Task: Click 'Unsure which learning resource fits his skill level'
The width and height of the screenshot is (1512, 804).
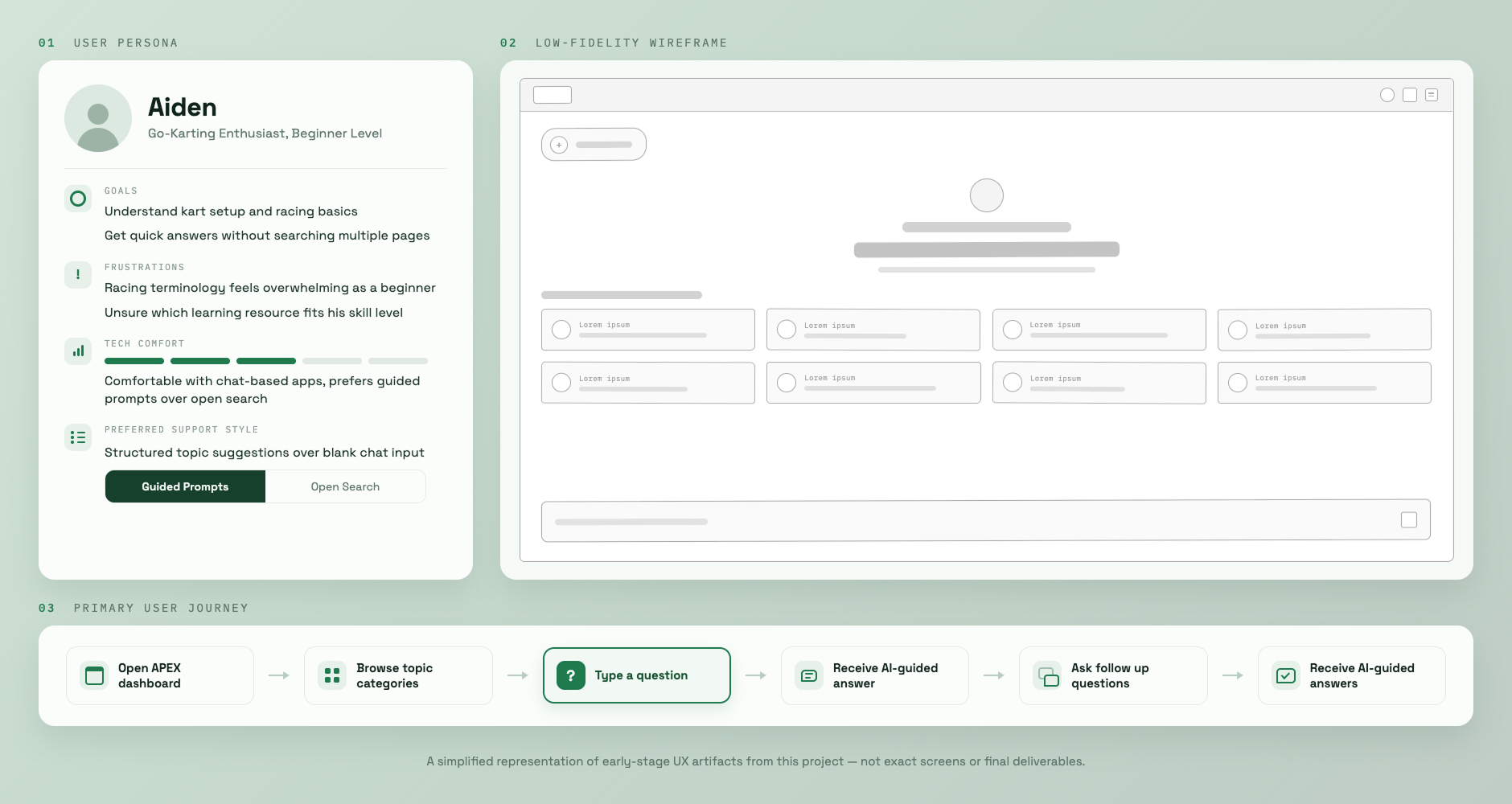Action: 253,313
